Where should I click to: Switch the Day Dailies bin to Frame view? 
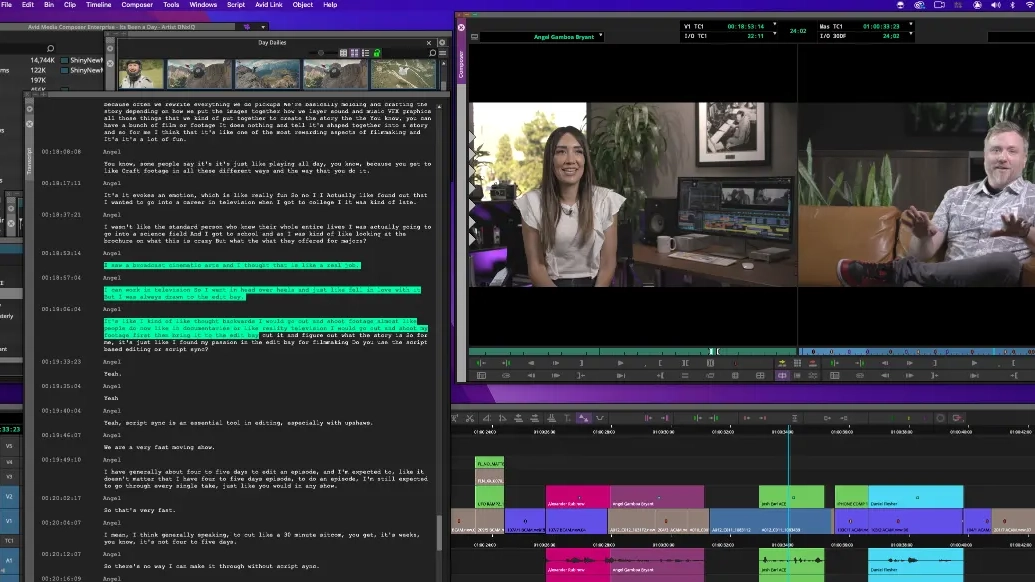coord(343,52)
